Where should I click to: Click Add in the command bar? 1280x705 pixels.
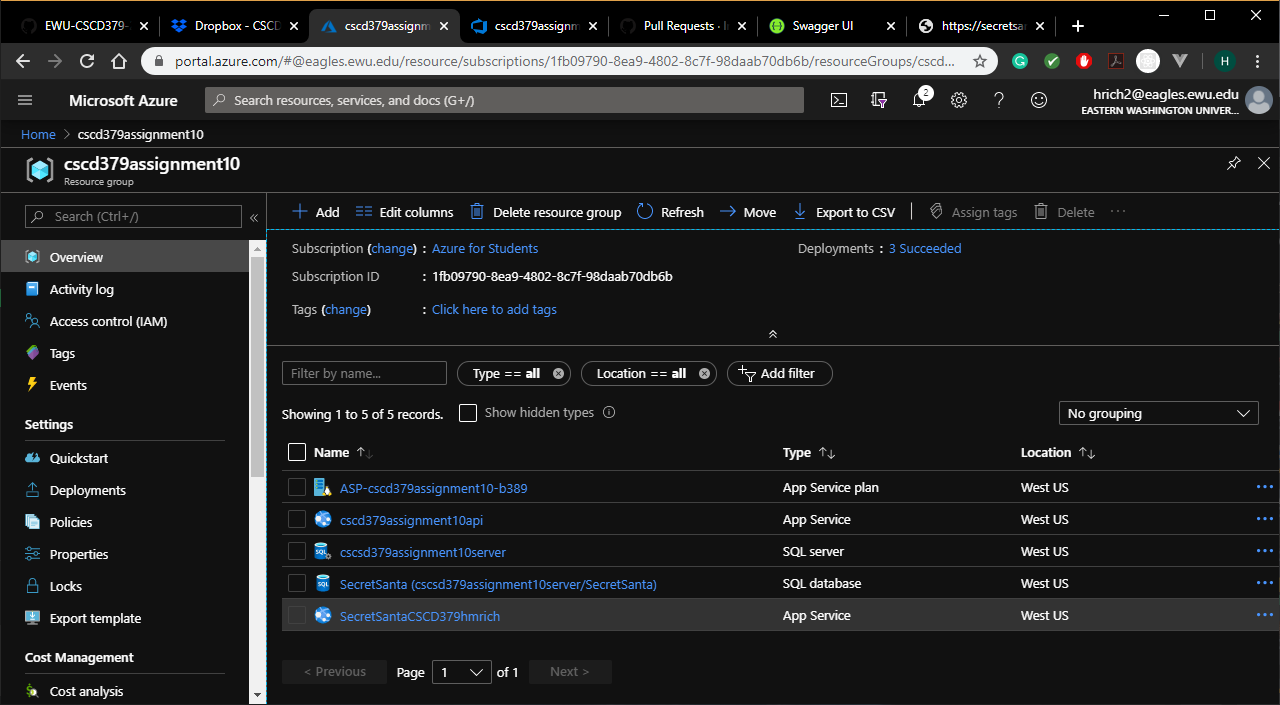click(x=315, y=212)
